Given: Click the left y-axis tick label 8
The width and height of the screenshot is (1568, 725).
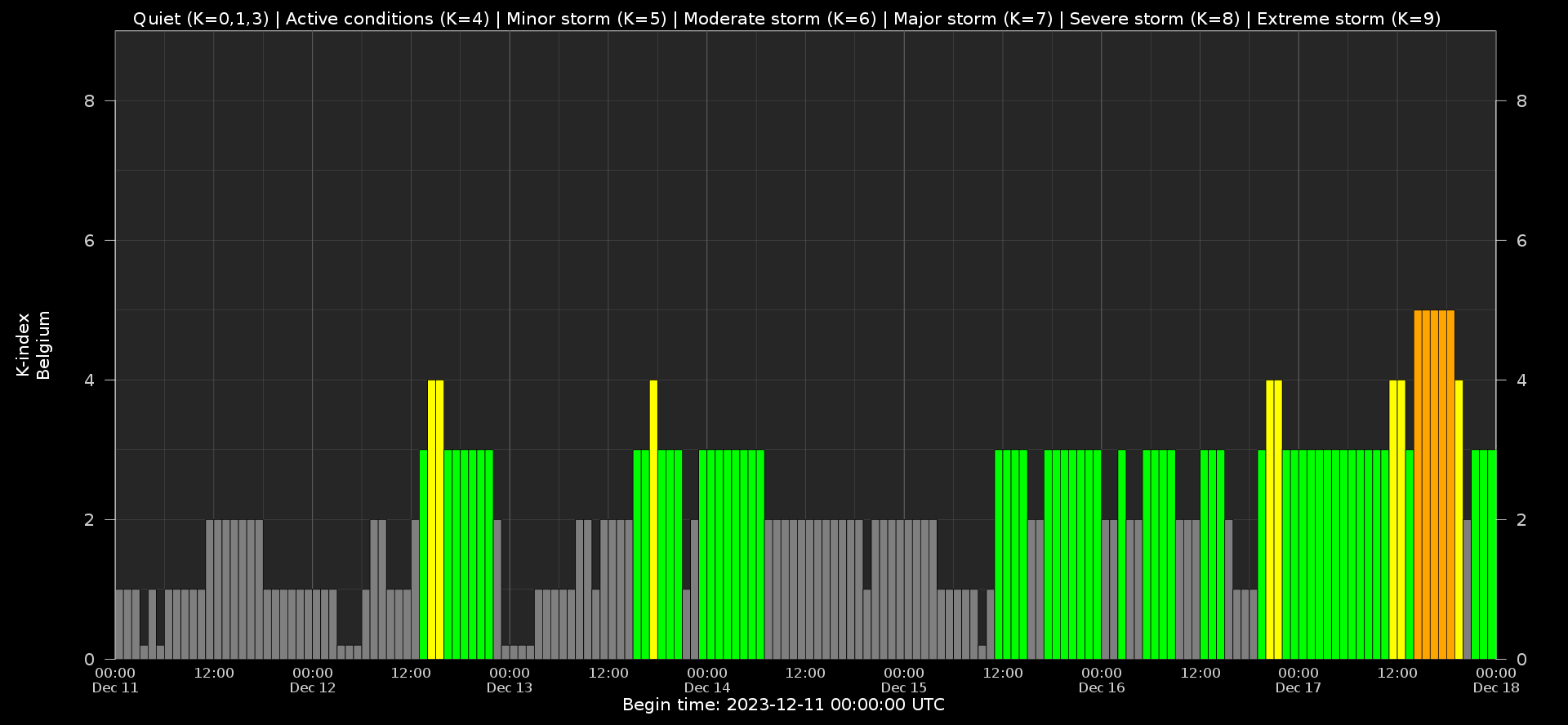Looking at the screenshot, I should 89,101.
